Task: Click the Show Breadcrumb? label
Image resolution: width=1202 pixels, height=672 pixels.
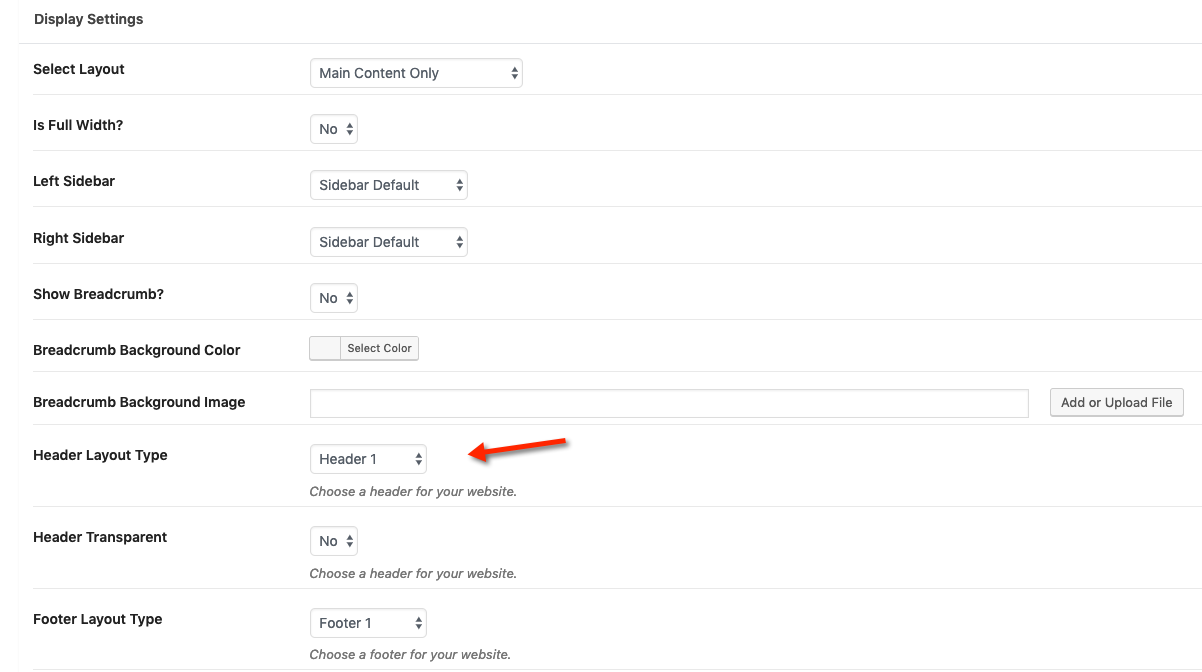Action: [x=98, y=294]
